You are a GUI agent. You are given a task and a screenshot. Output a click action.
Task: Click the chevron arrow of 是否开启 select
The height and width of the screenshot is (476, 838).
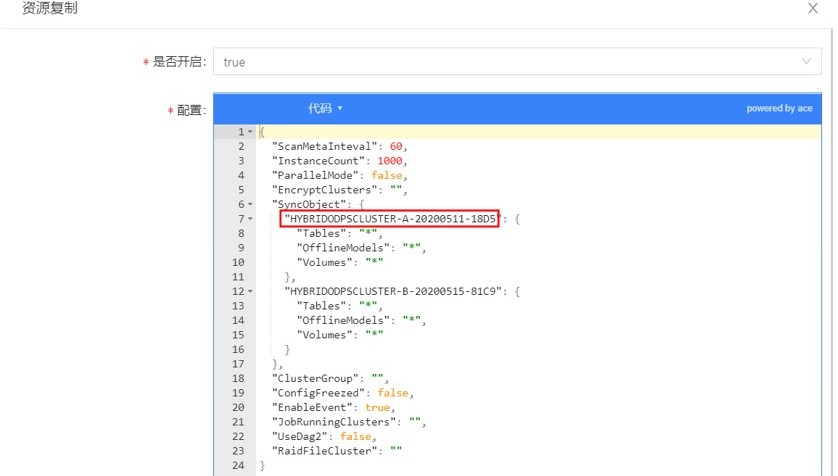point(806,61)
